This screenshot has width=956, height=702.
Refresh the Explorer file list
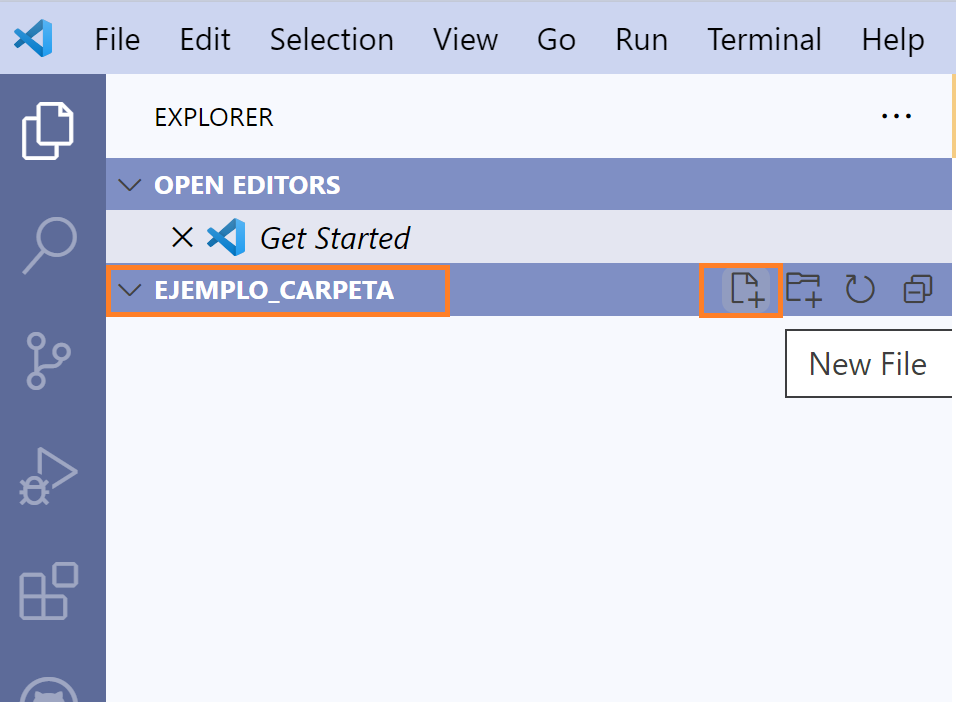click(x=860, y=290)
